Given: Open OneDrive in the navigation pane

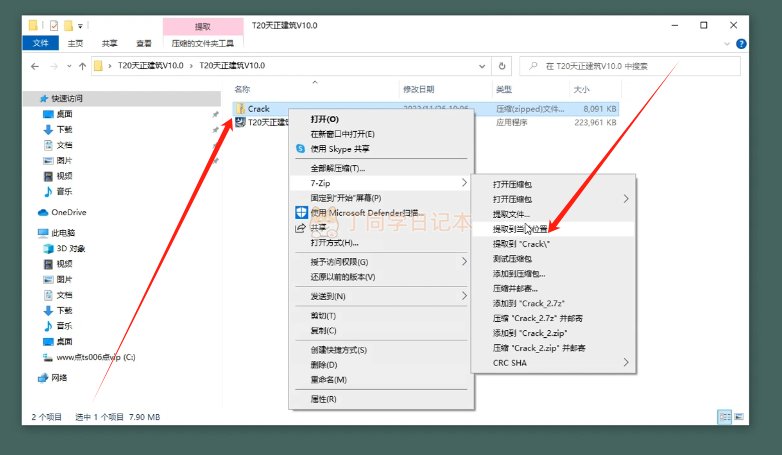Looking at the screenshot, I should click(68, 212).
